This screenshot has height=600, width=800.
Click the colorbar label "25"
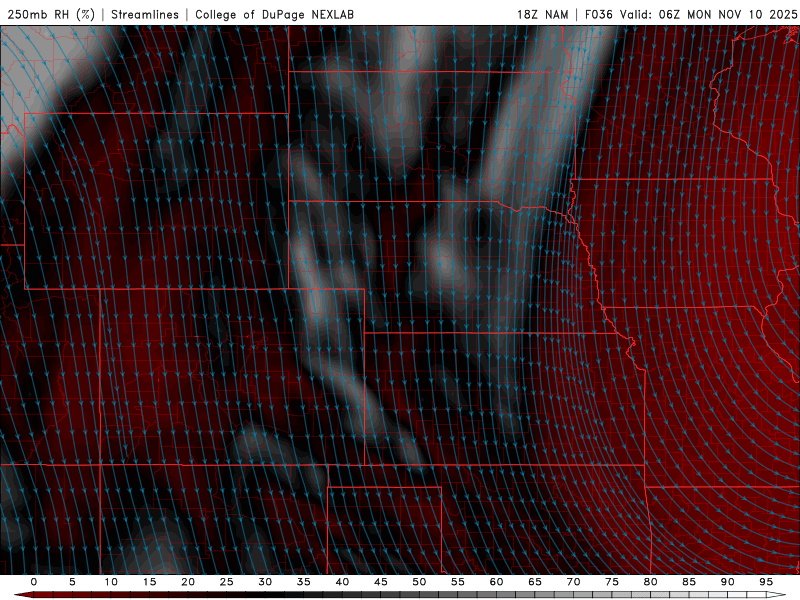(227, 582)
